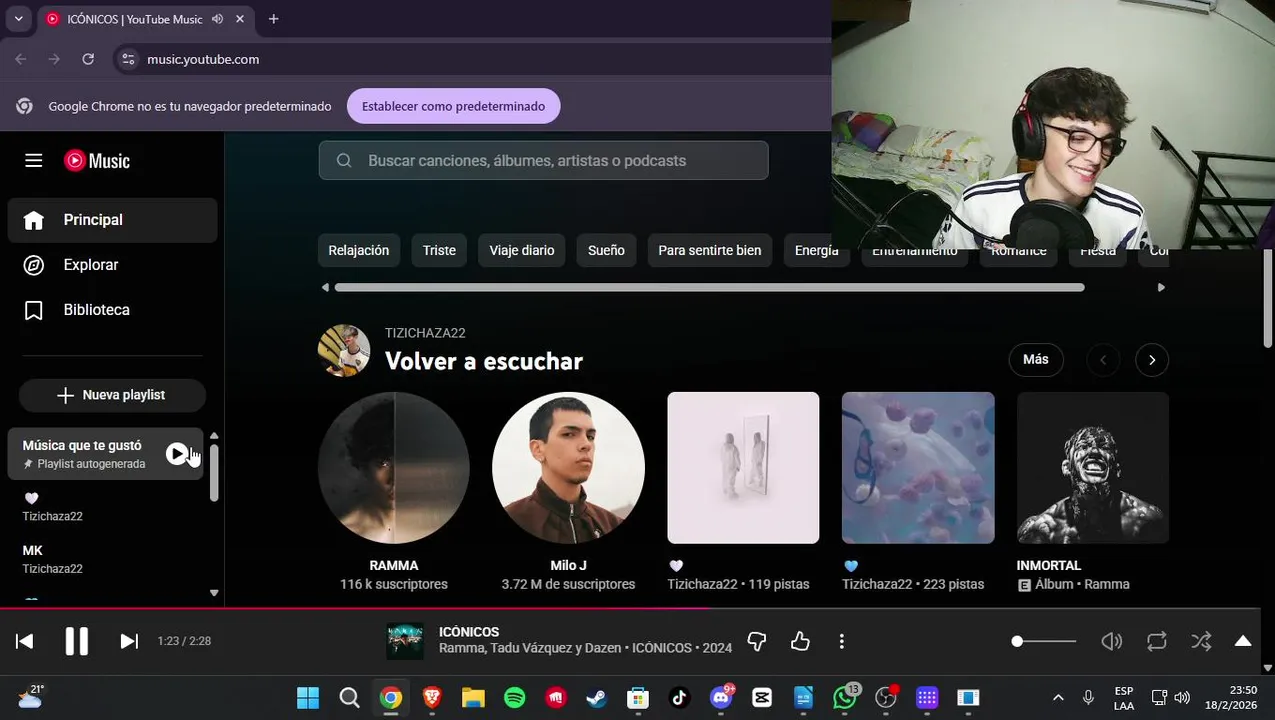Like the song ICÓNICOS
The height and width of the screenshot is (720, 1275).
(800, 641)
